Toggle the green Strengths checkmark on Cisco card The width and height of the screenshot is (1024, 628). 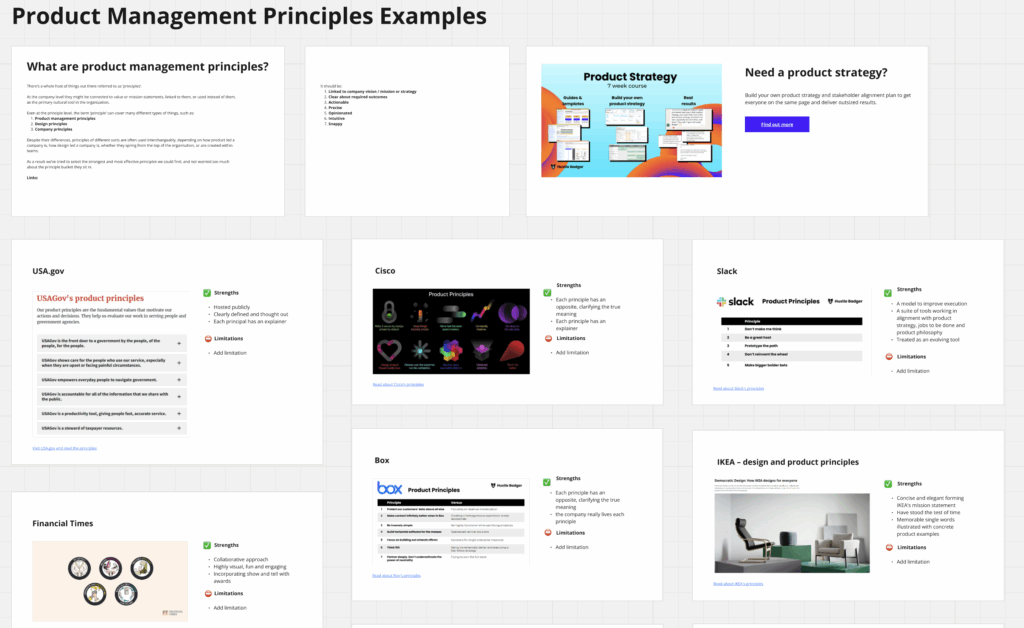[547, 292]
